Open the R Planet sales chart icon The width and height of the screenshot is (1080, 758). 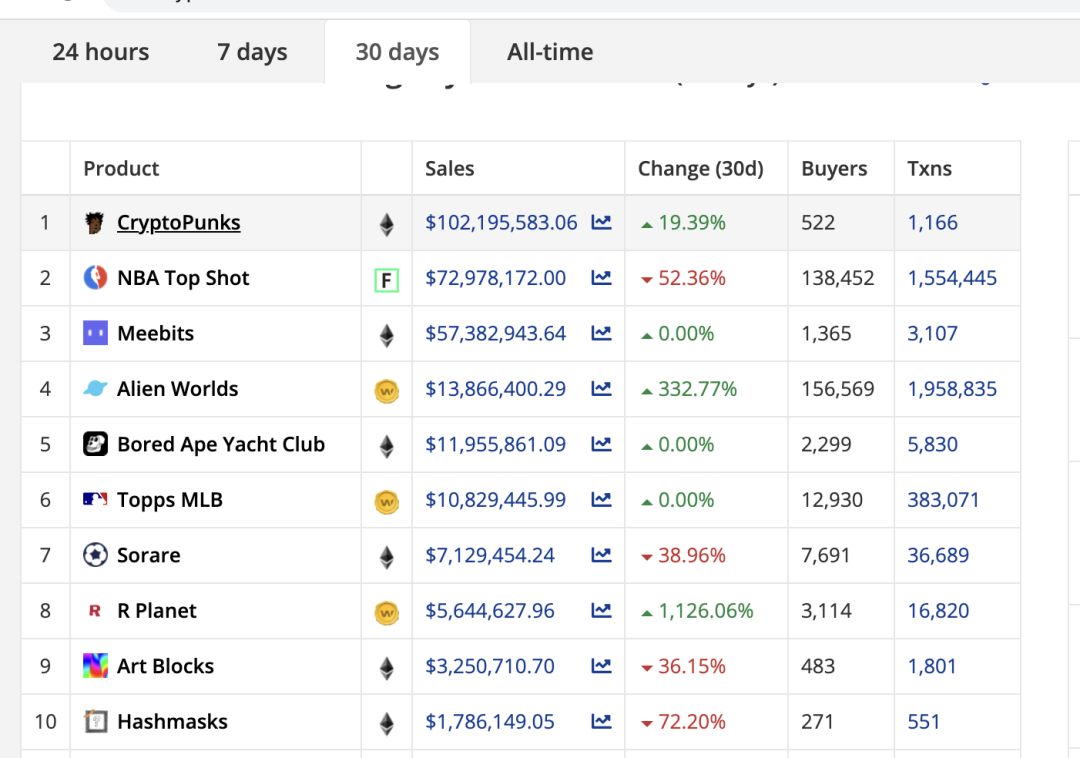(601, 611)
